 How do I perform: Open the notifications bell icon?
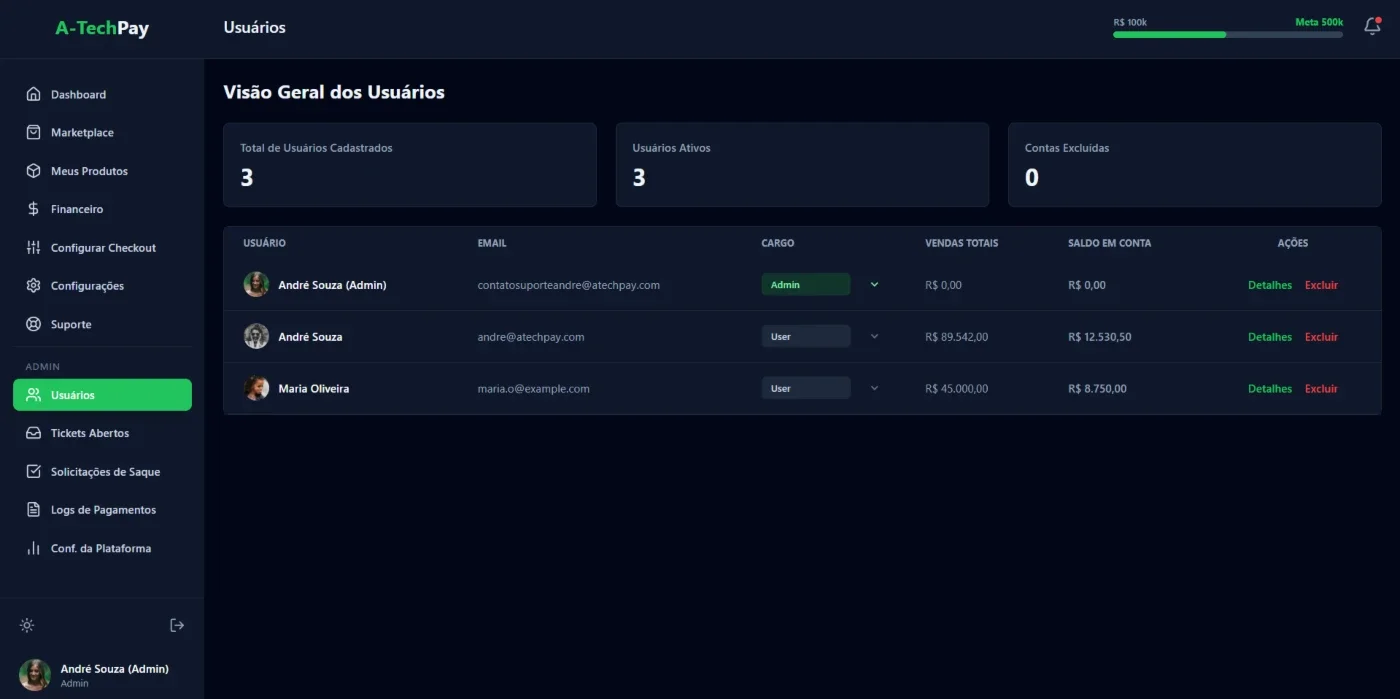point(1372,27)
